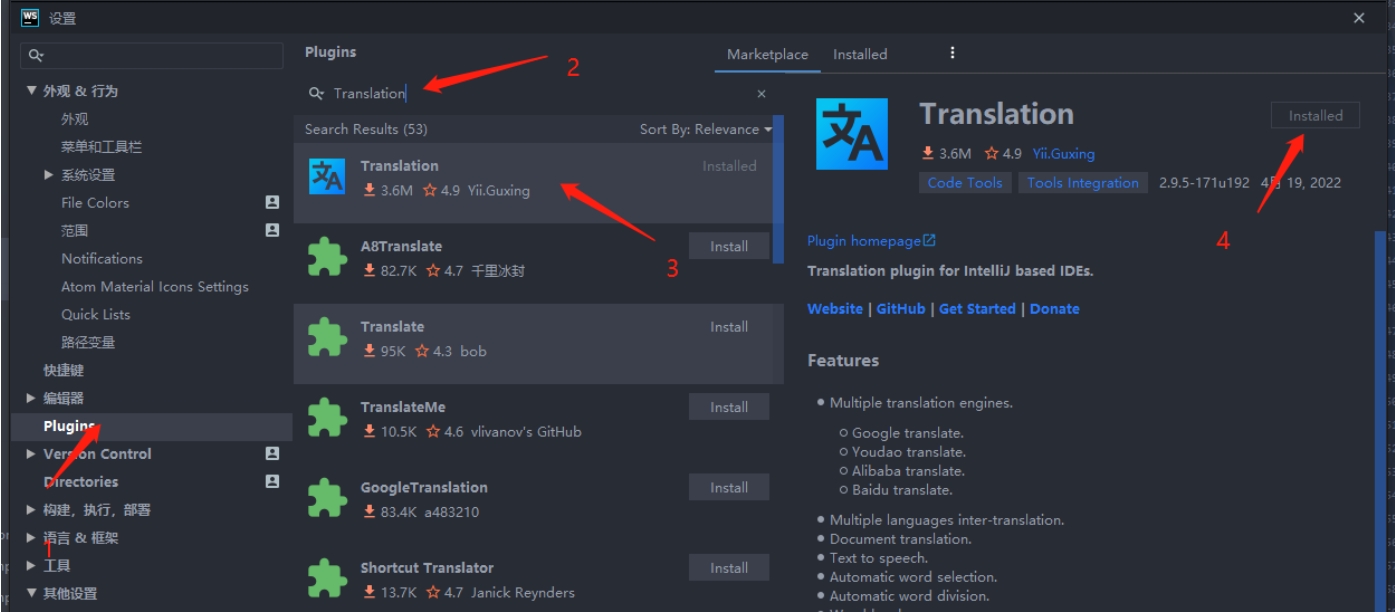Click the vertical three-dot plugins options icon
This screenshot has height=612, width=1395.
[x=952, y=53]
